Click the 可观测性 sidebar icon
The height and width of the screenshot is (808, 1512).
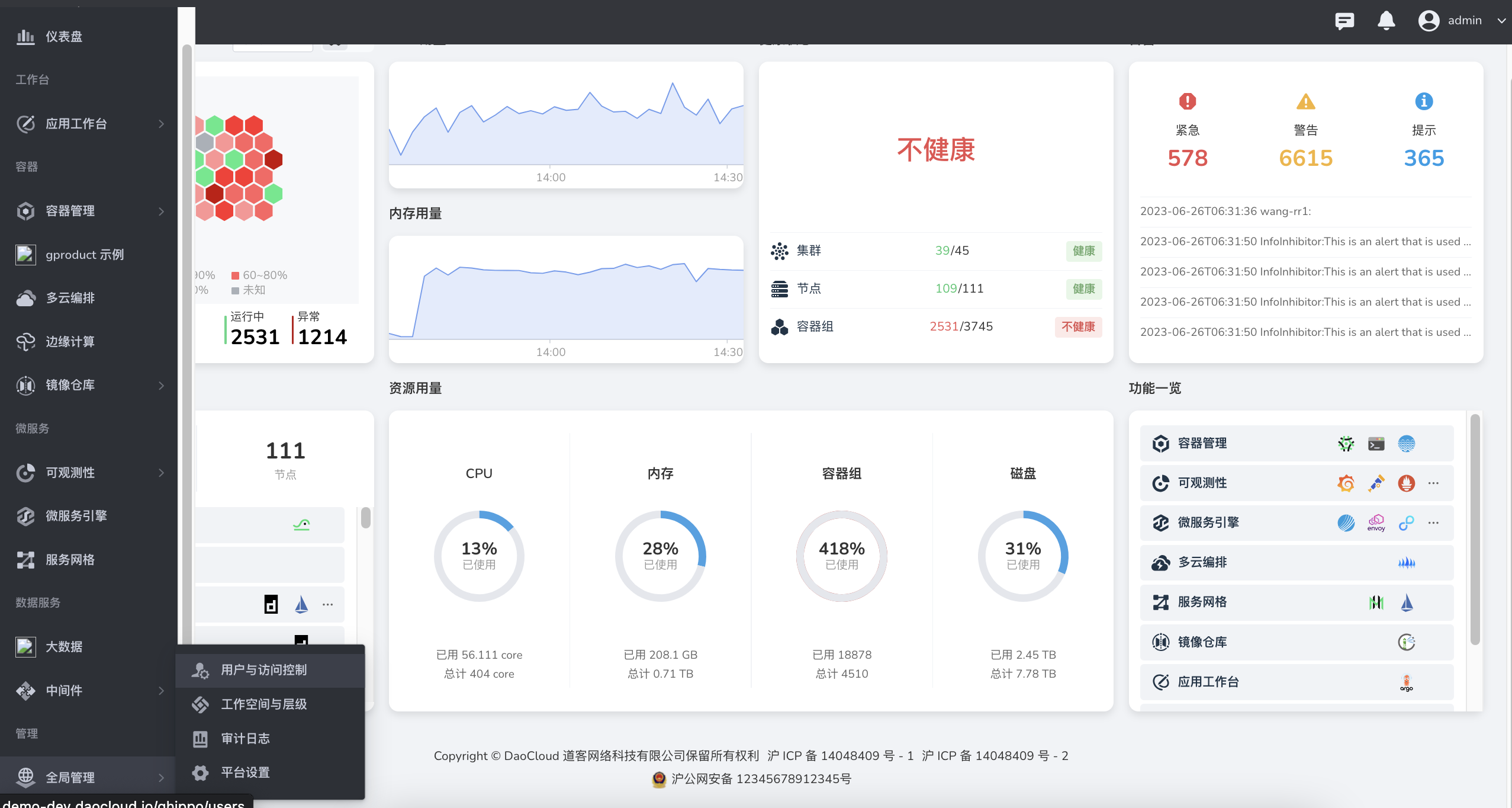point(25,473)
